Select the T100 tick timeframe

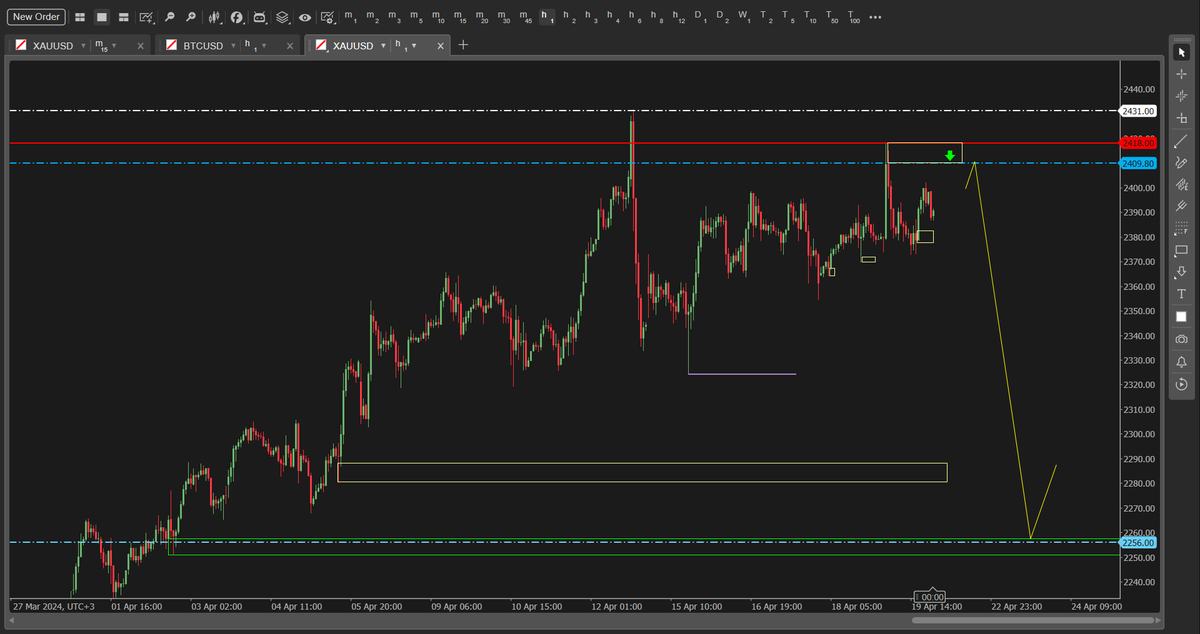(853, 18)
